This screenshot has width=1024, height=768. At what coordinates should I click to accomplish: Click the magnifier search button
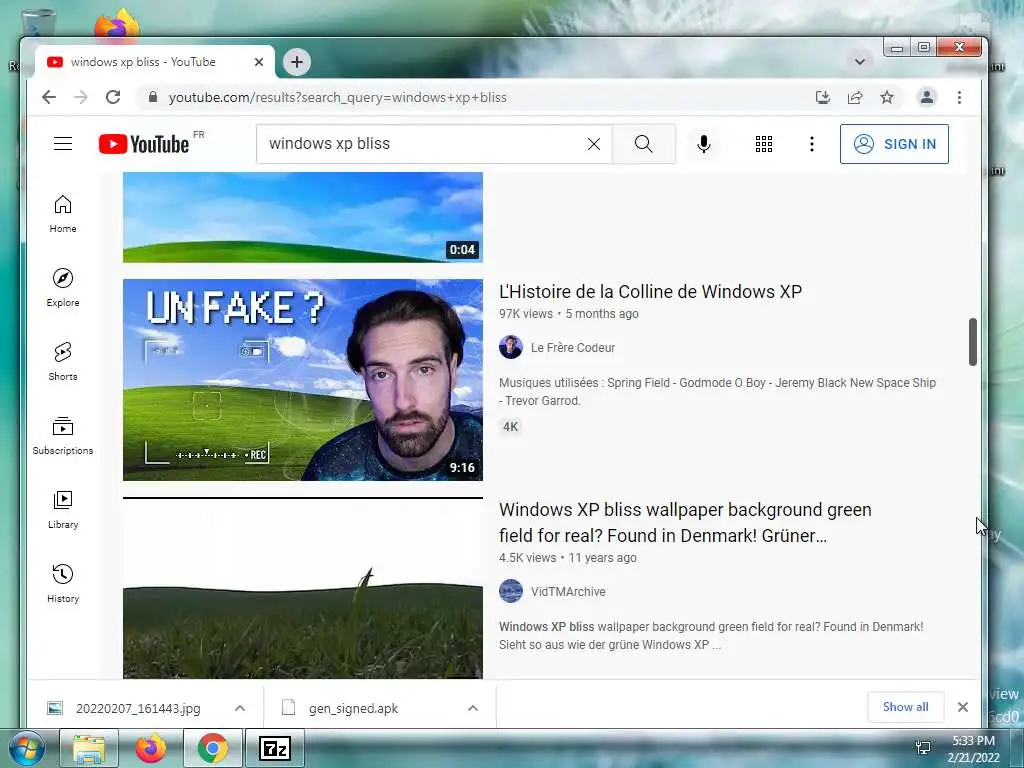click(644, 144)
